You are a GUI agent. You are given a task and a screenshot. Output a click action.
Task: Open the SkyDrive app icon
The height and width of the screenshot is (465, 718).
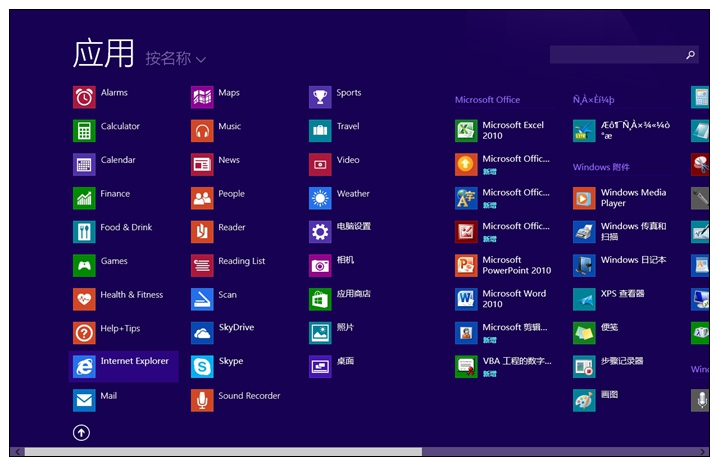pyautogui.click(x=202, y=333)
